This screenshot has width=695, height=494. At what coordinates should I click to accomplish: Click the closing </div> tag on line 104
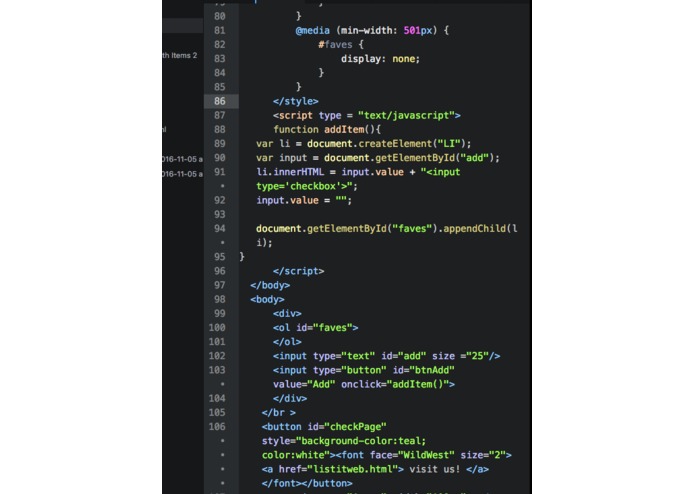(290, 399)
